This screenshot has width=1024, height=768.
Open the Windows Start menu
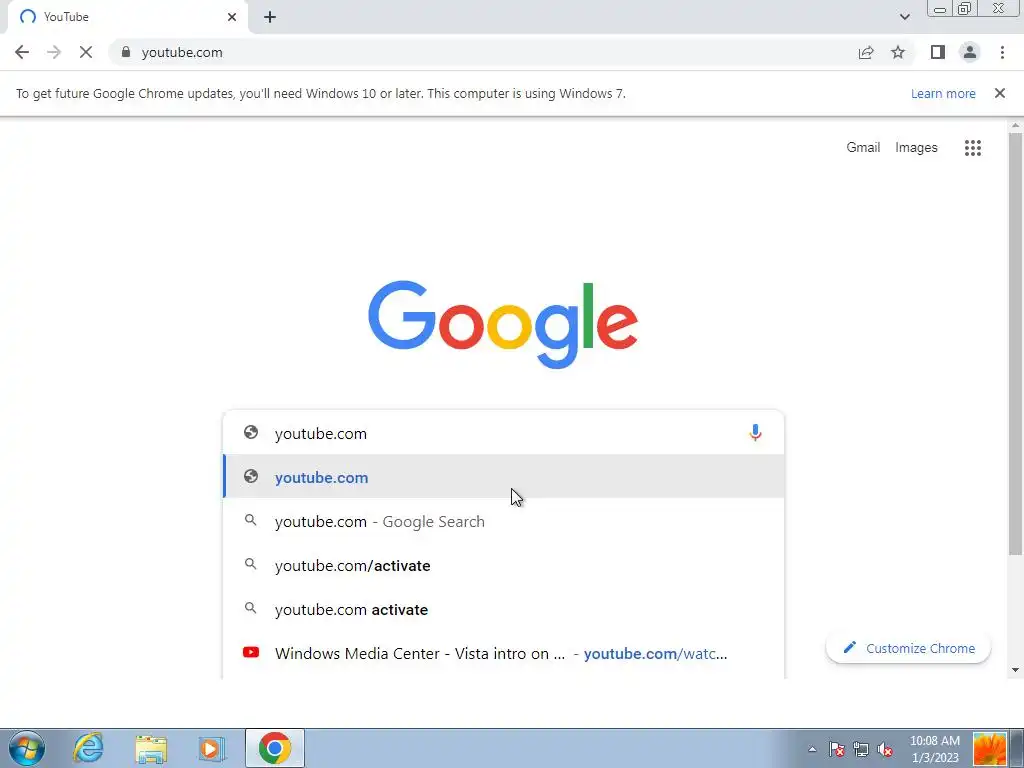(x=27, y=748)
